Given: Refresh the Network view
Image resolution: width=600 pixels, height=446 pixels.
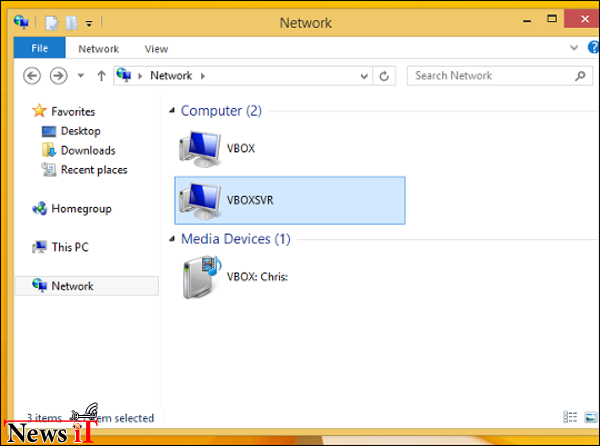Looking at the screenshot, I should click(384, 76).
